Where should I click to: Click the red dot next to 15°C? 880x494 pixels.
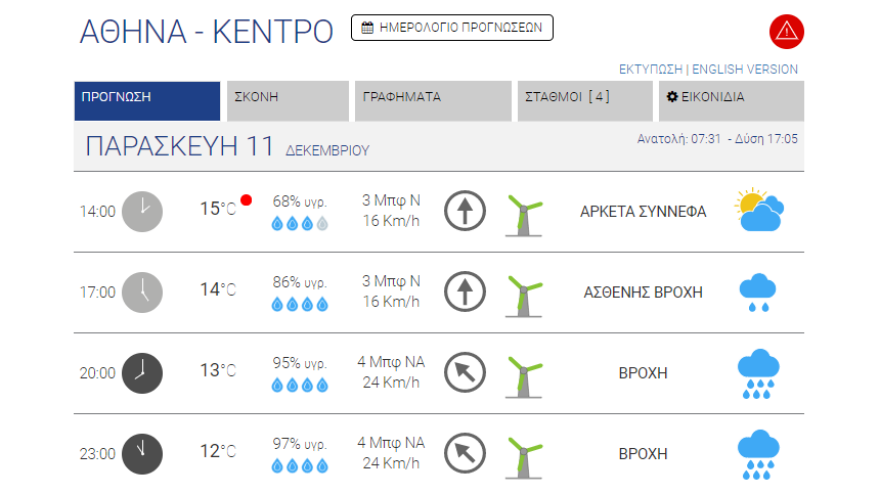246,200
